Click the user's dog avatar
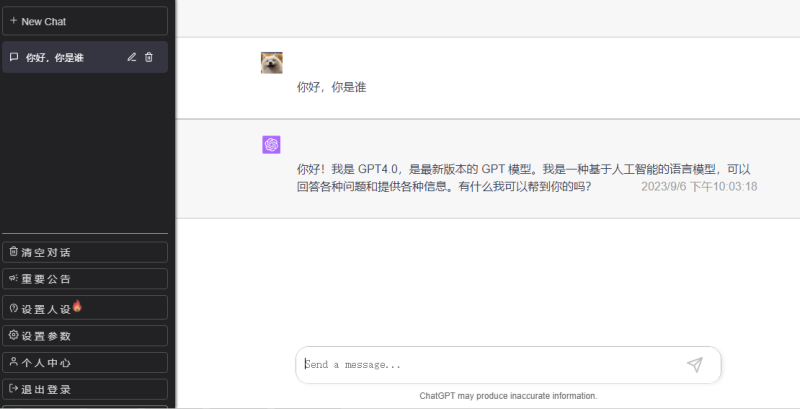Screen dimensions: 800x409 (272, 63)
